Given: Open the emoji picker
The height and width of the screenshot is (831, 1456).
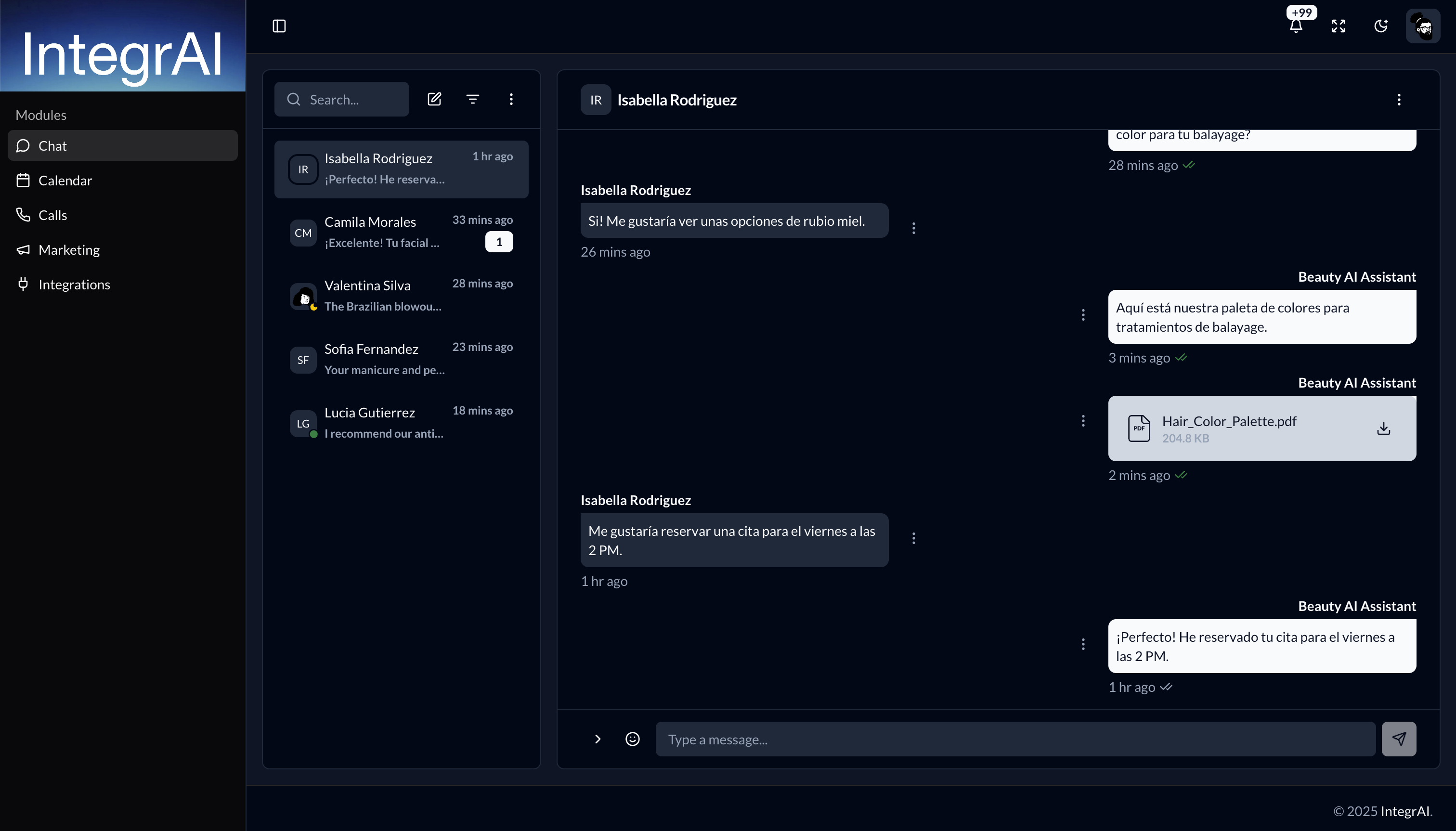Looking at the screenshot, I should [632, 739].
